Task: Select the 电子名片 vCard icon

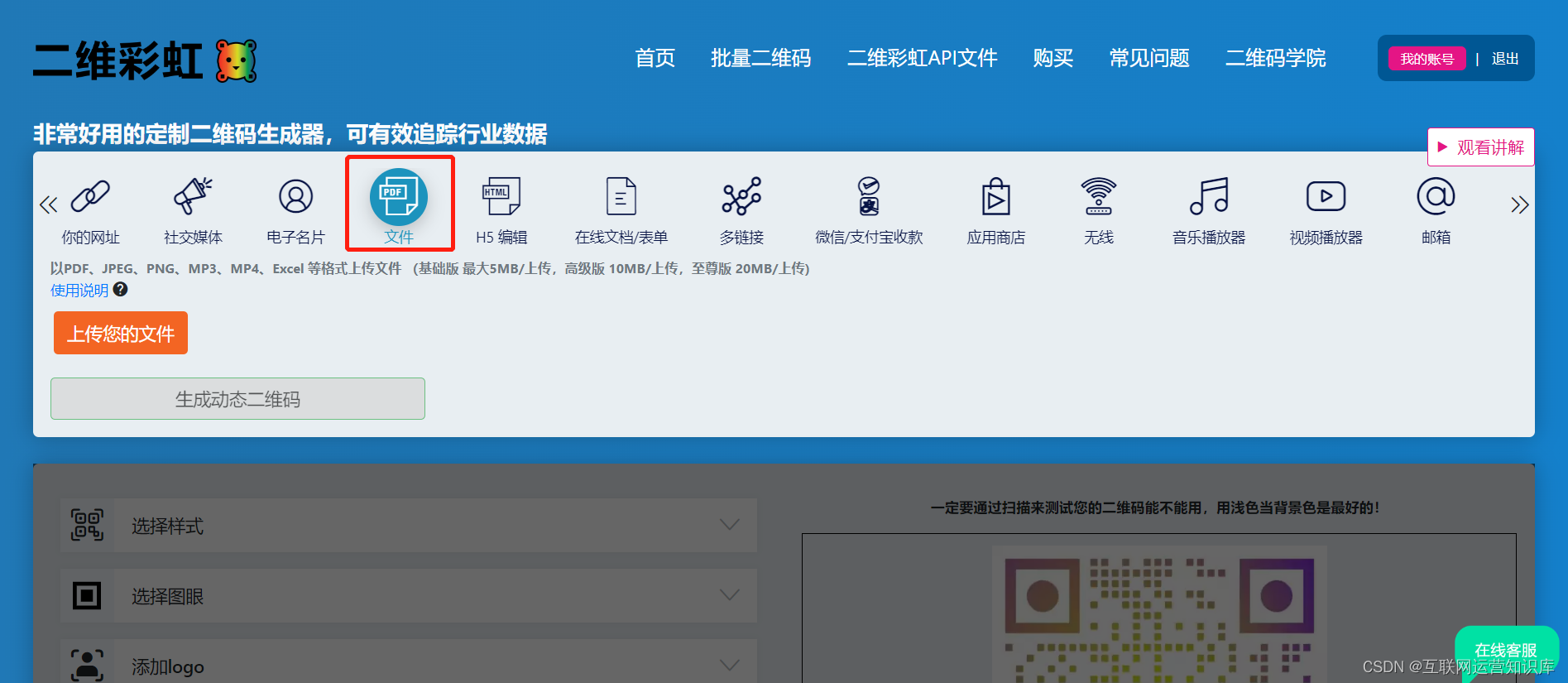Action: [295, 196]
